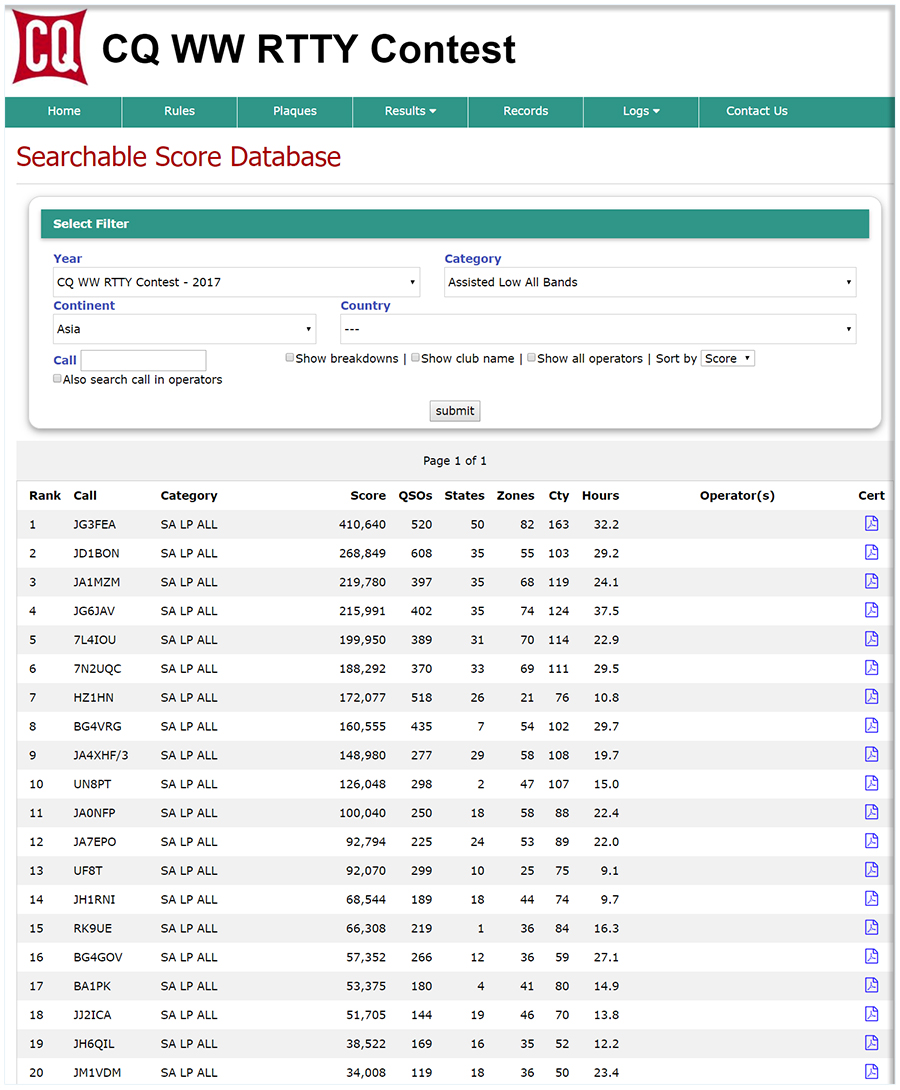Open the Continent dropdown showing Asia
Screen dimensions: 900x1090
[x=184, y=329]
